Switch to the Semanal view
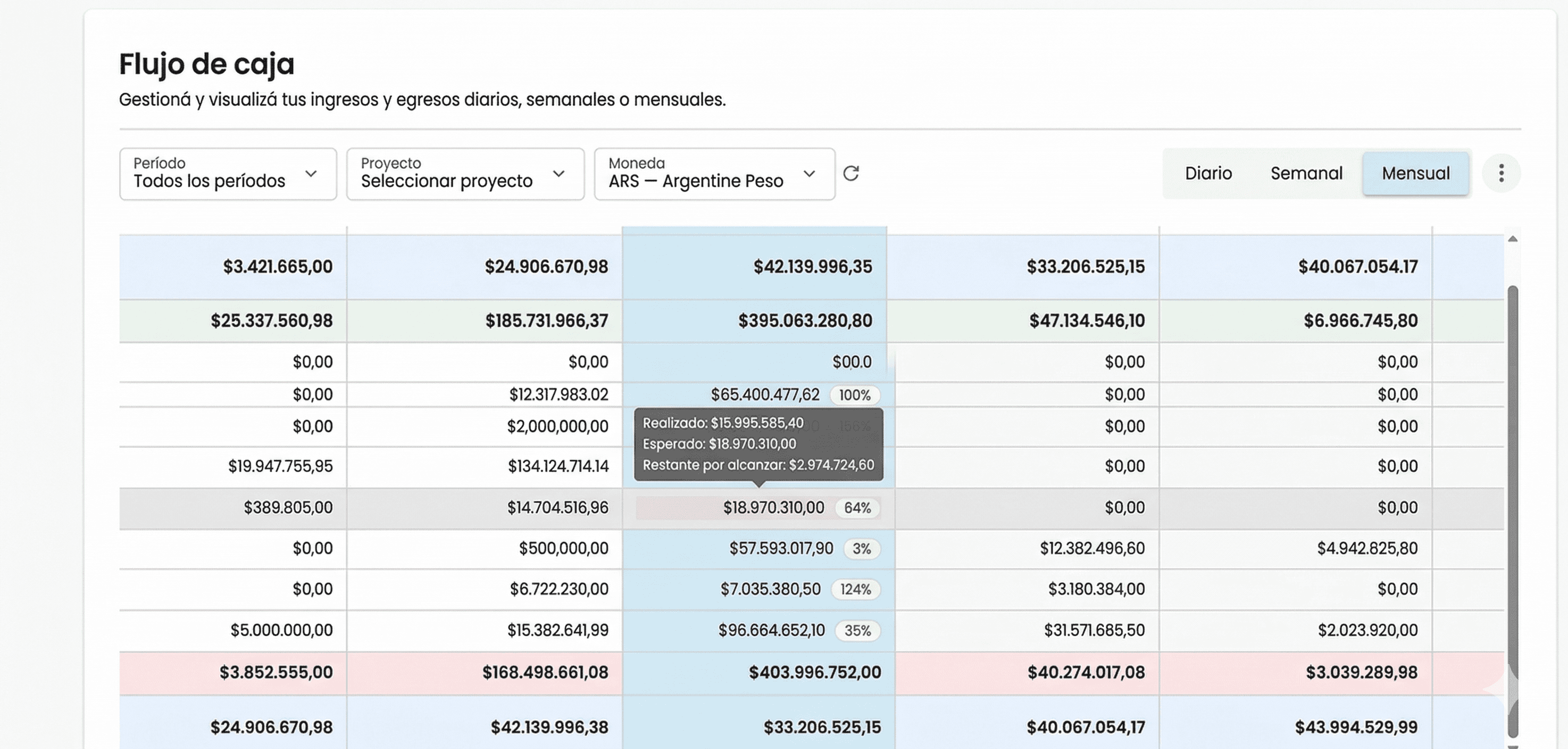1568x749 pixels. click(1306, 173)
